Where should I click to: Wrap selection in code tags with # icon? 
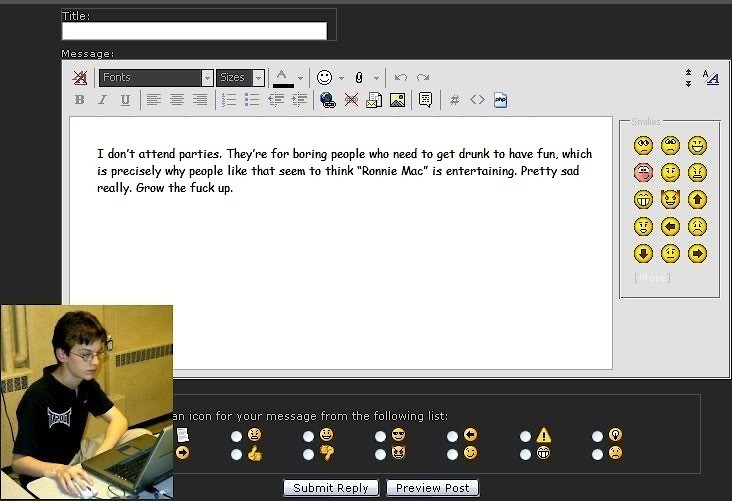coord(454,100)
